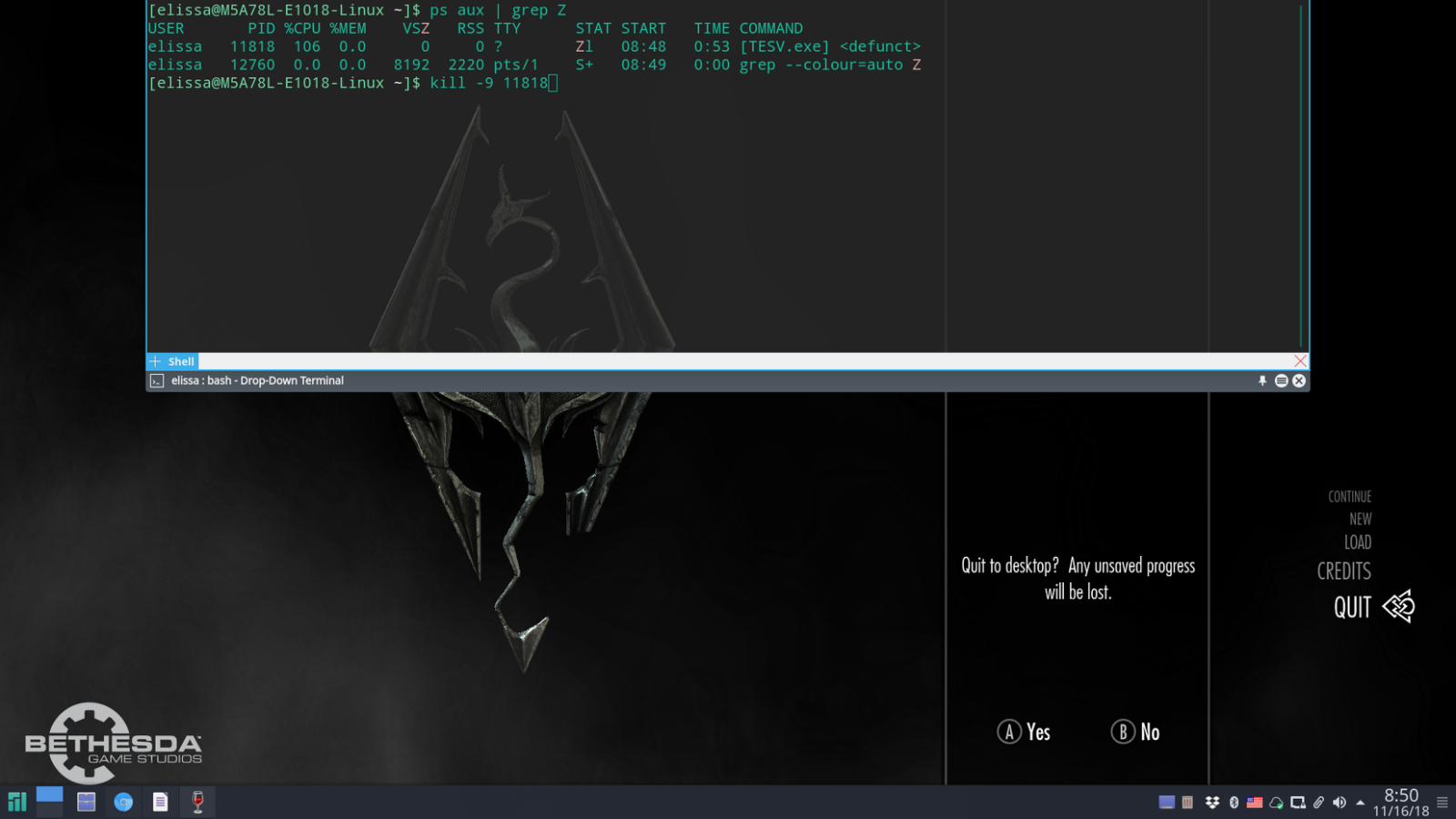Click the US keyboard layout flag
Viewport: 1456px width, 819px height.
(1255, 803)
